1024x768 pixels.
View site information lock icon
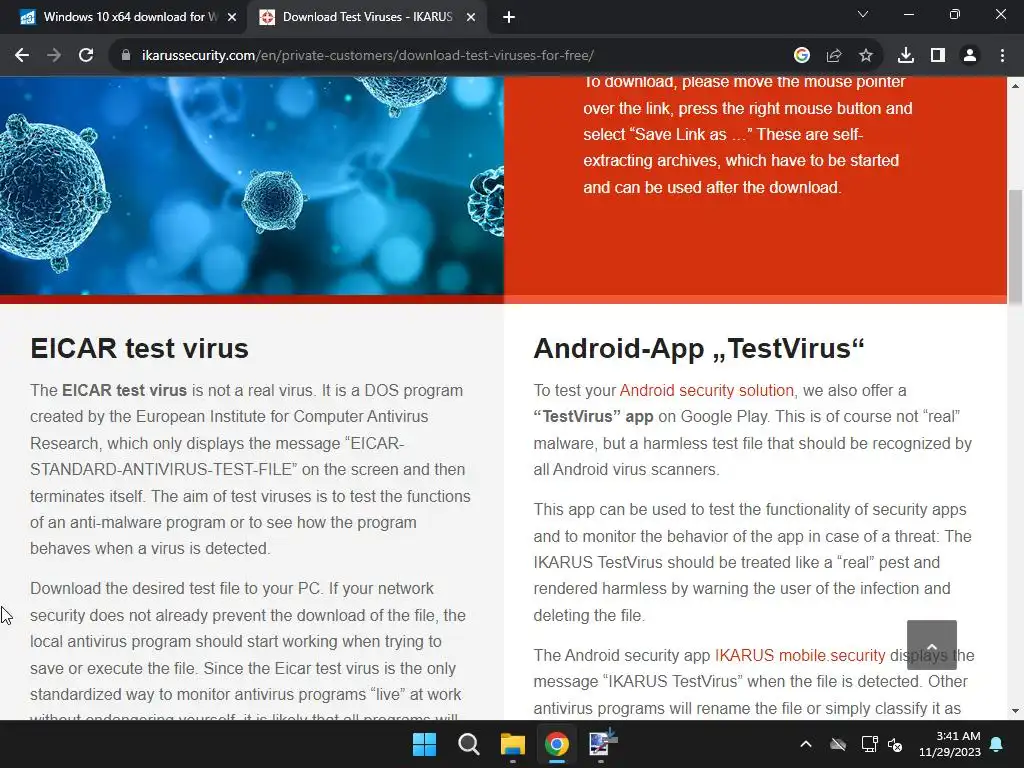click(x=125, y=56)
